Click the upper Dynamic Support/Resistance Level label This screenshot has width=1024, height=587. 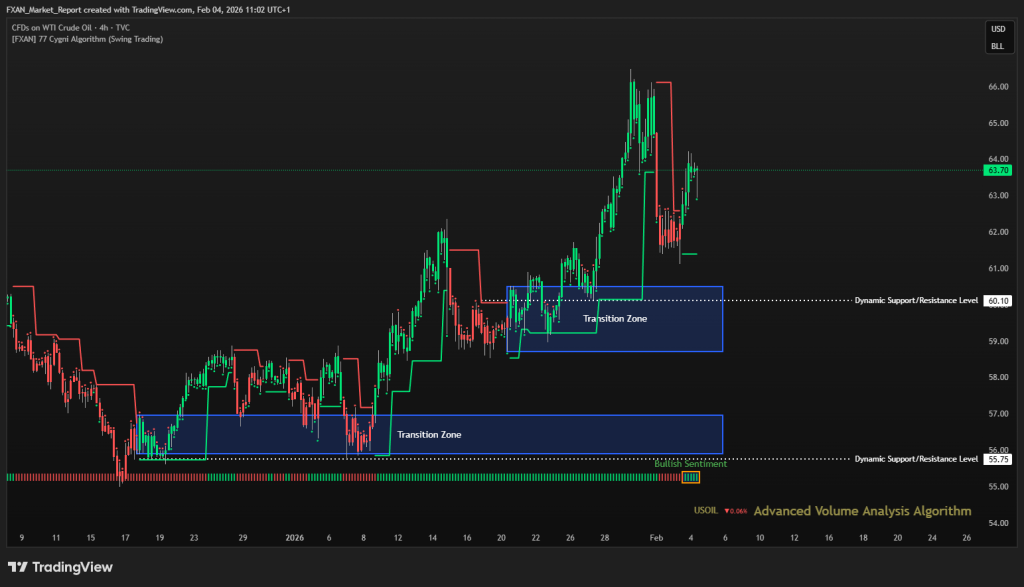916,300
